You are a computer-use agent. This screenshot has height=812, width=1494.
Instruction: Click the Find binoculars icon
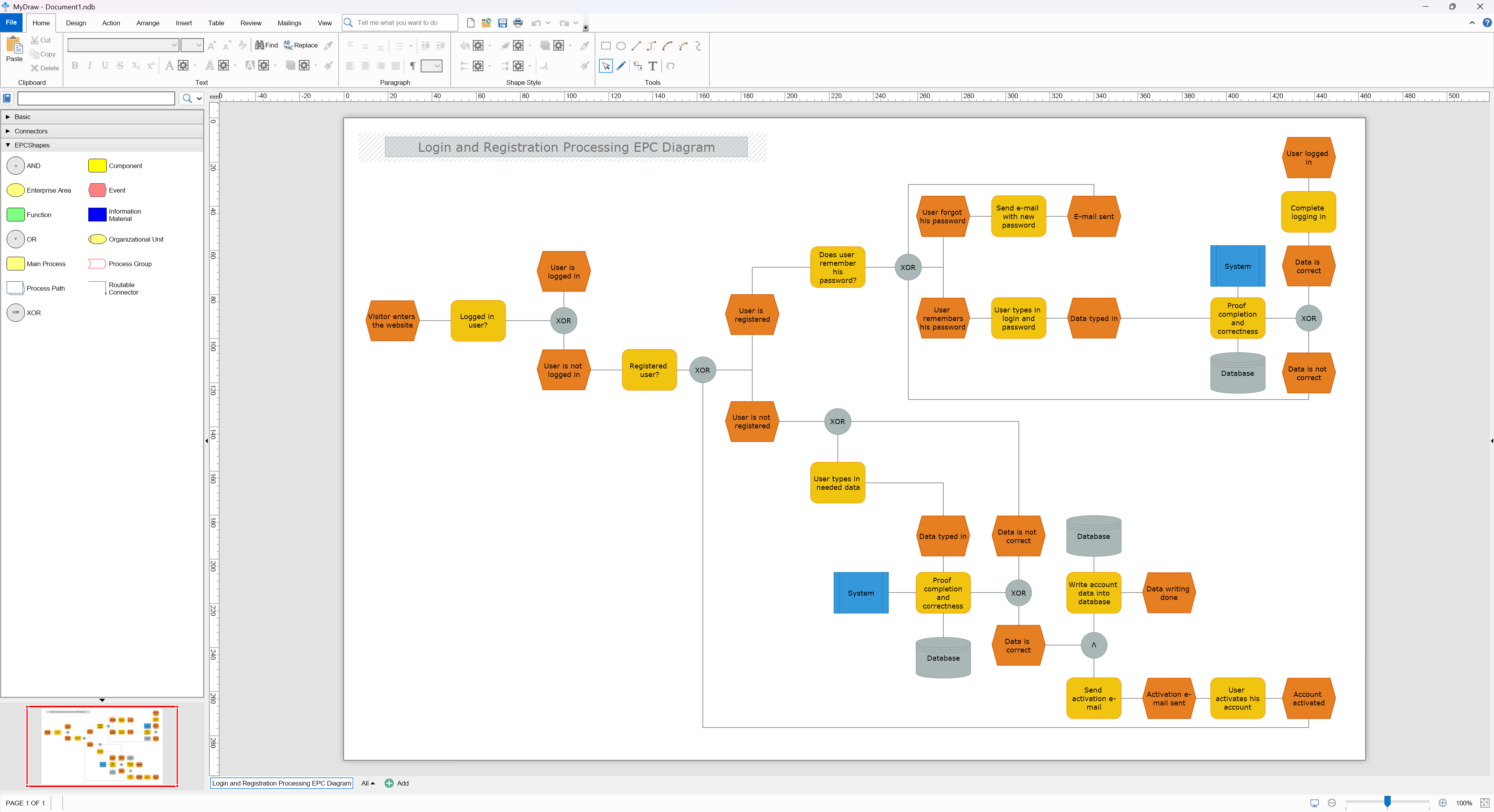[x=259, y=45]
